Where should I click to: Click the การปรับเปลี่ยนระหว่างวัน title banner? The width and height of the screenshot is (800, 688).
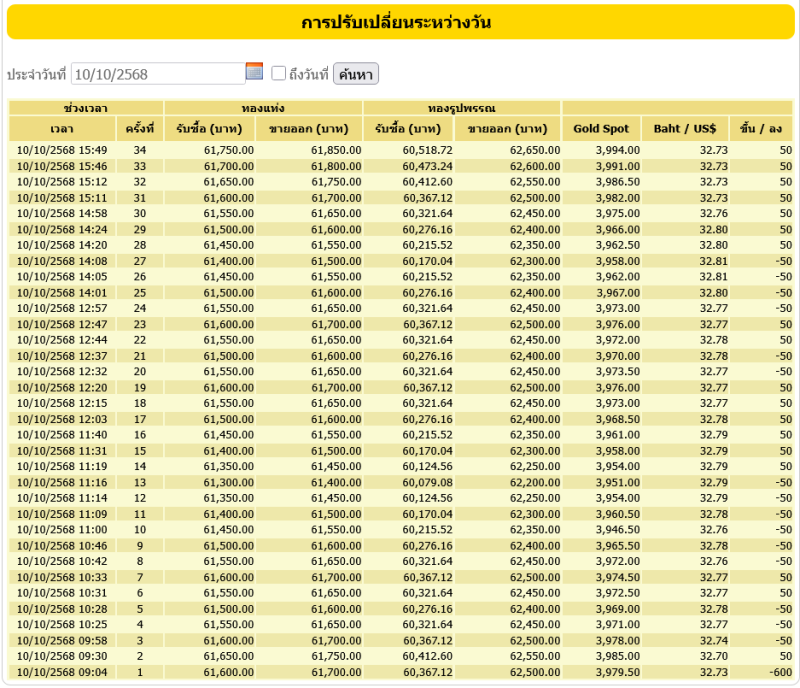coord(400,22)
